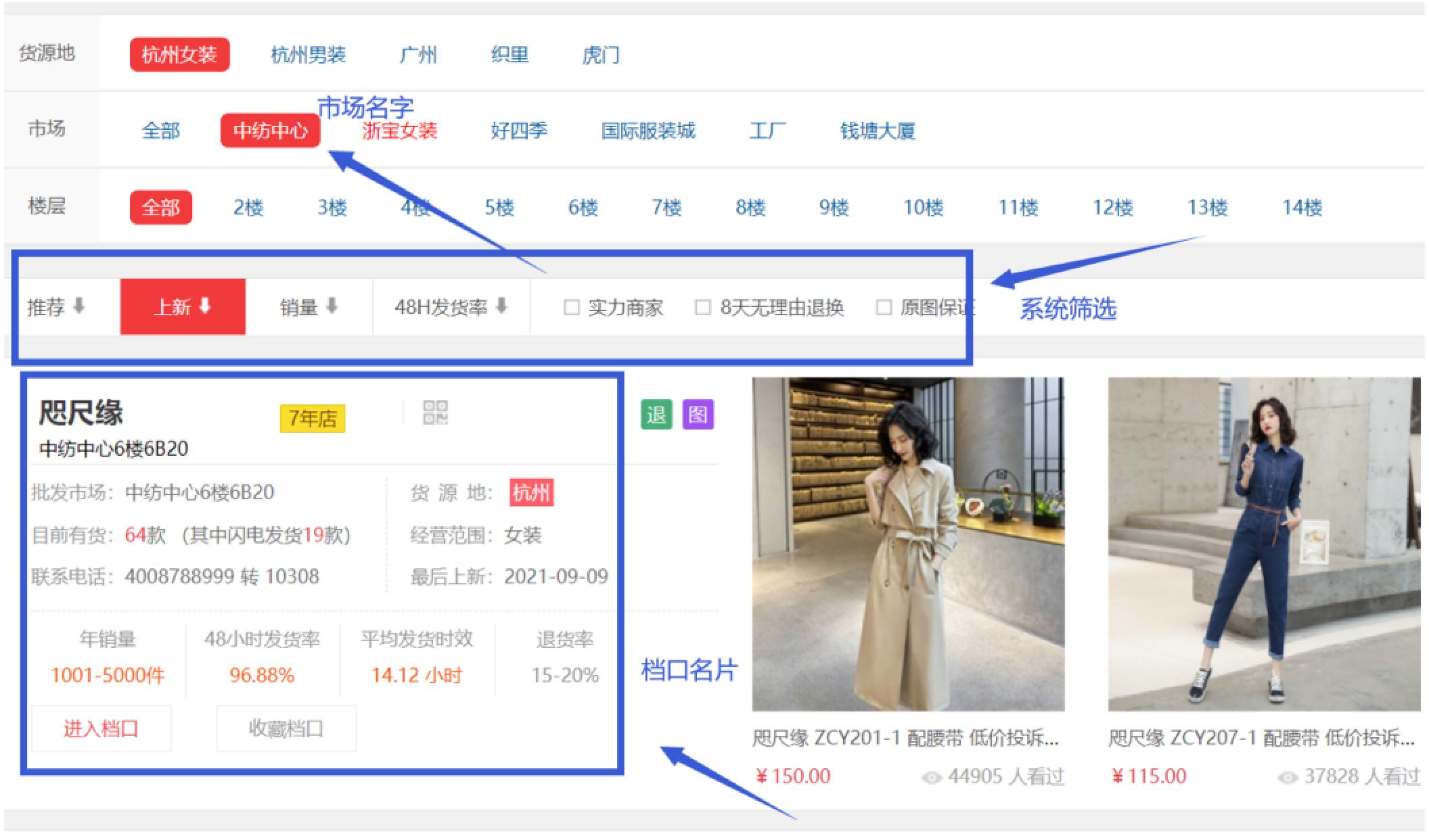Switch to 杭州男装 source
This screenshot has height=840, width=1429.
click(x=309, y=55)
